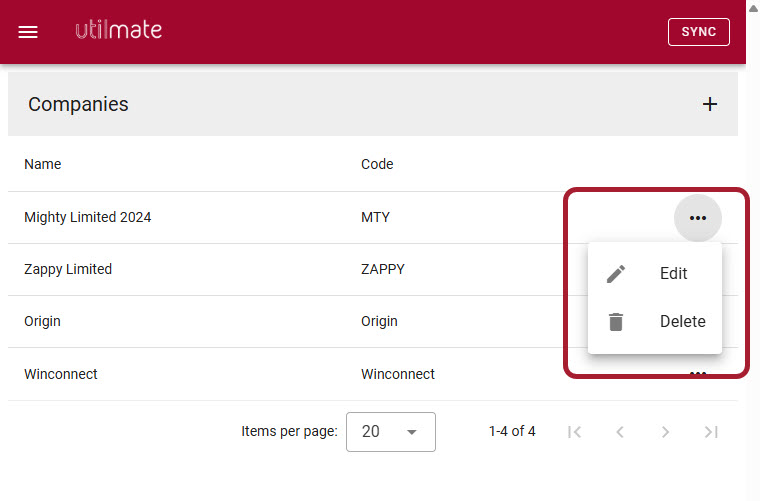Click the MTY code cell
Viewport: 760px width, 501px height.
pyautogui.click(x=375, y=217)
